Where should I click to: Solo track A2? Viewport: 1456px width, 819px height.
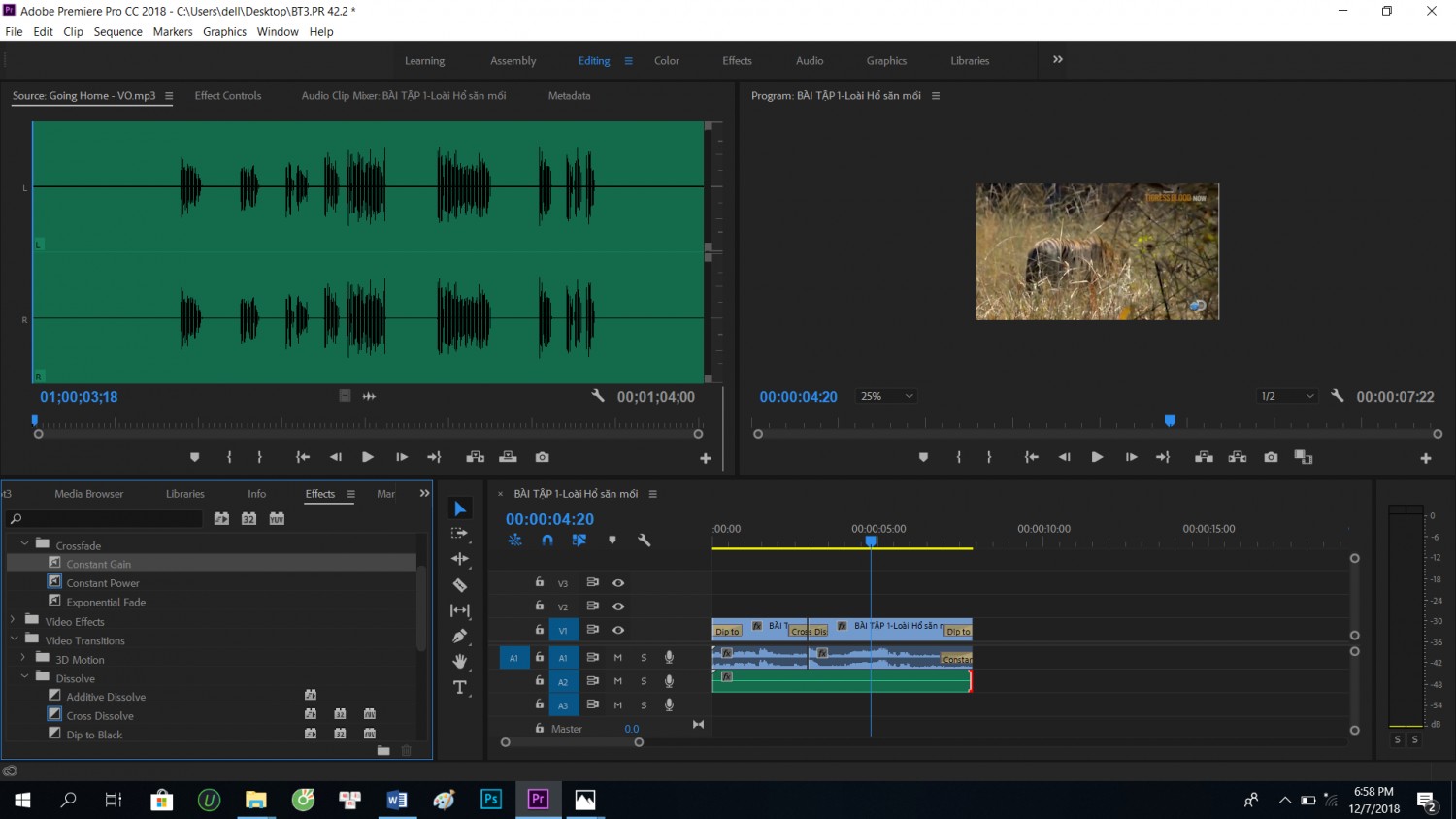pyautogui.click(x=644, y=681)
